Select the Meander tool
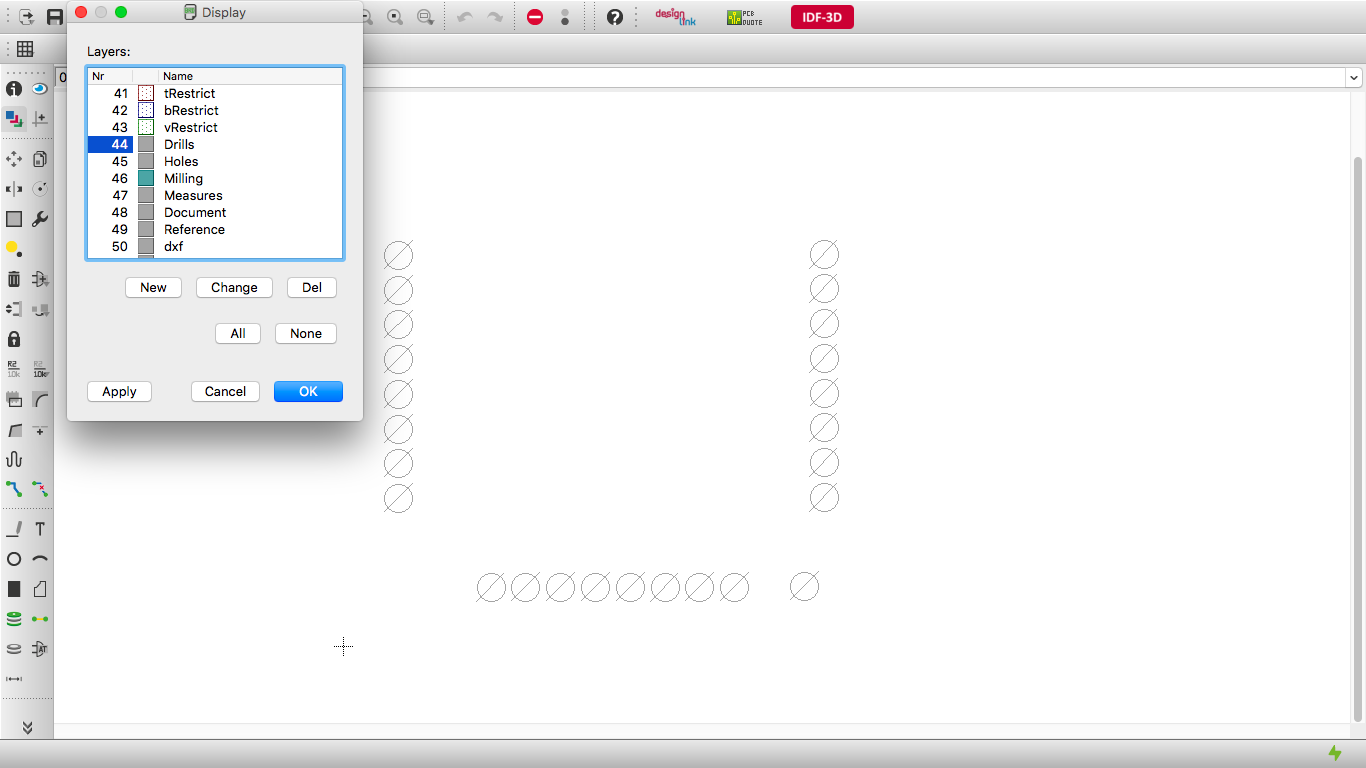 (x=14, y=459)
